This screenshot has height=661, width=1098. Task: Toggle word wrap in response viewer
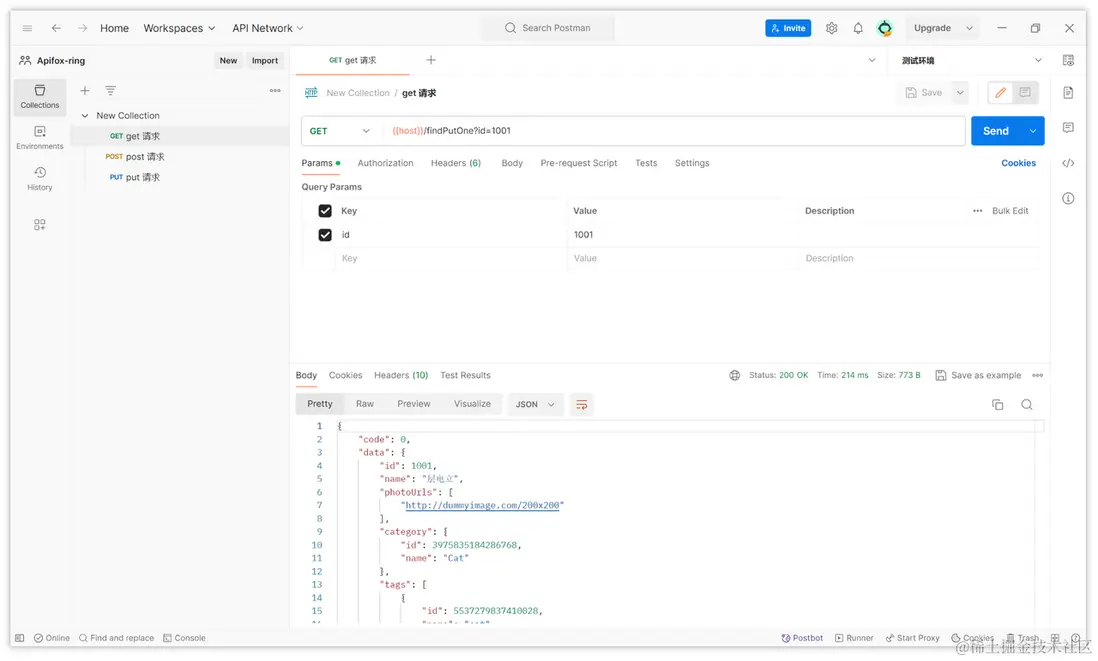pyautogui.click(x=581, y=404)
